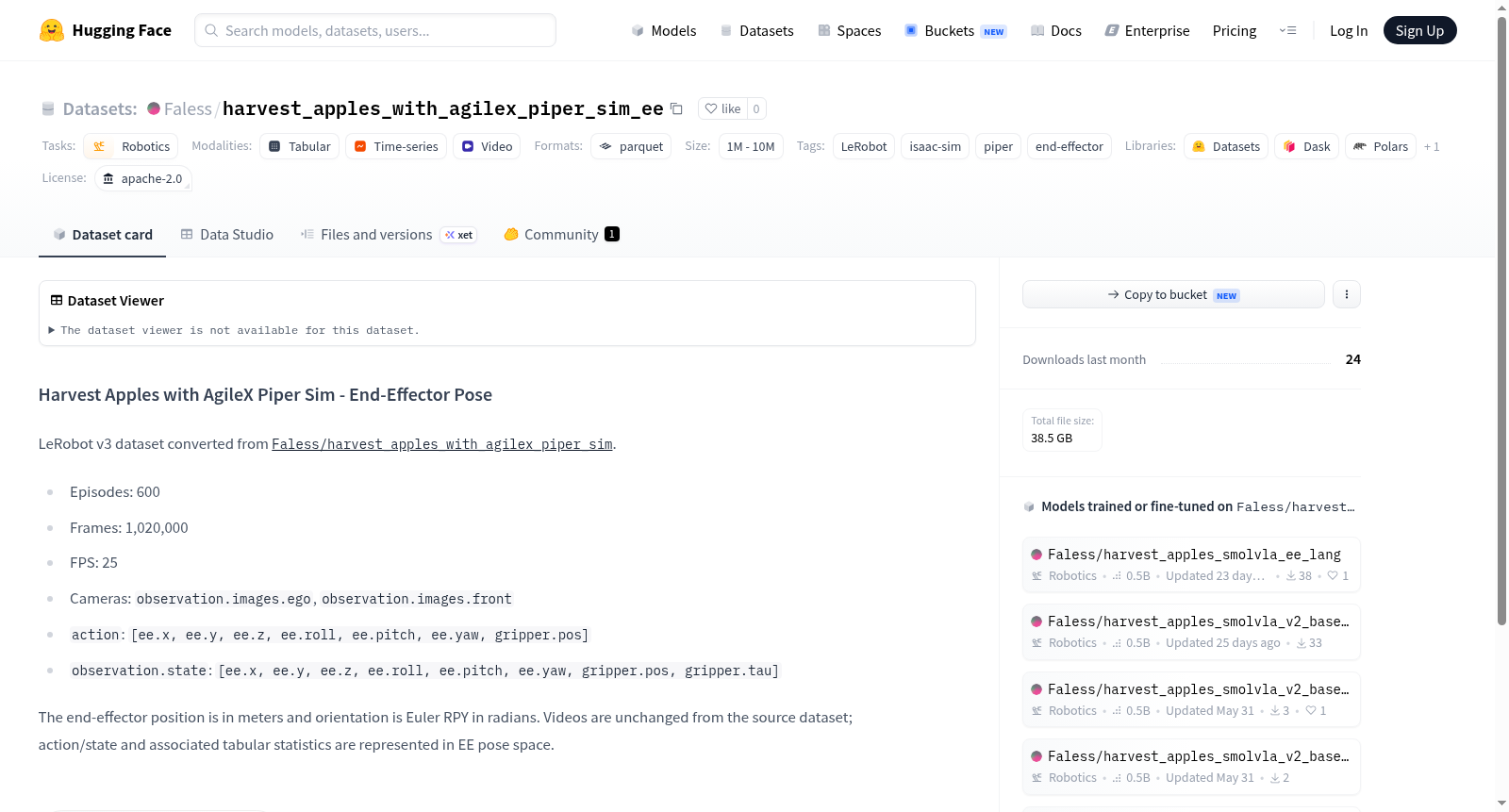Select the Polars library tag

[1381, 146]
